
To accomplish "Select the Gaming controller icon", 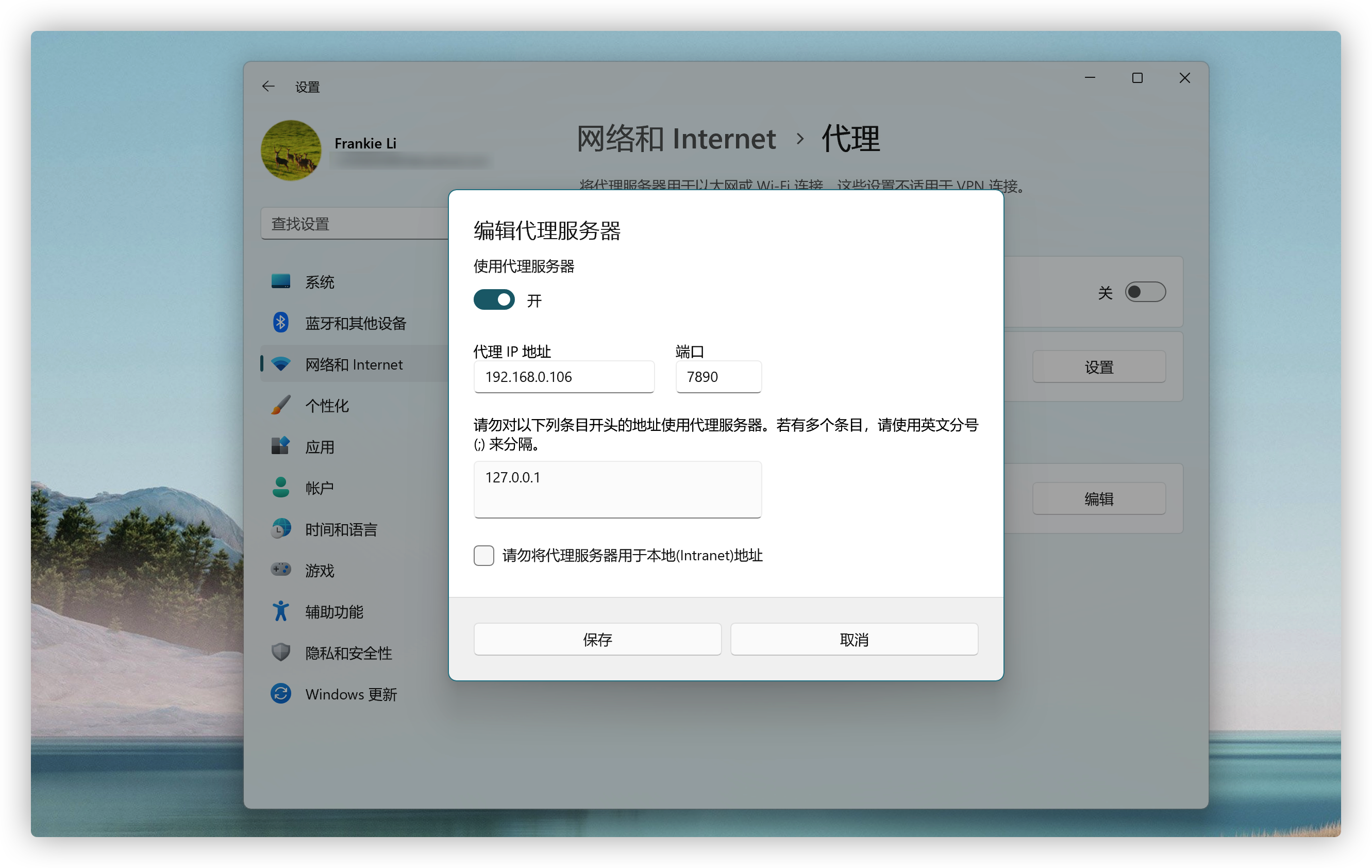I will pos(280,570).
